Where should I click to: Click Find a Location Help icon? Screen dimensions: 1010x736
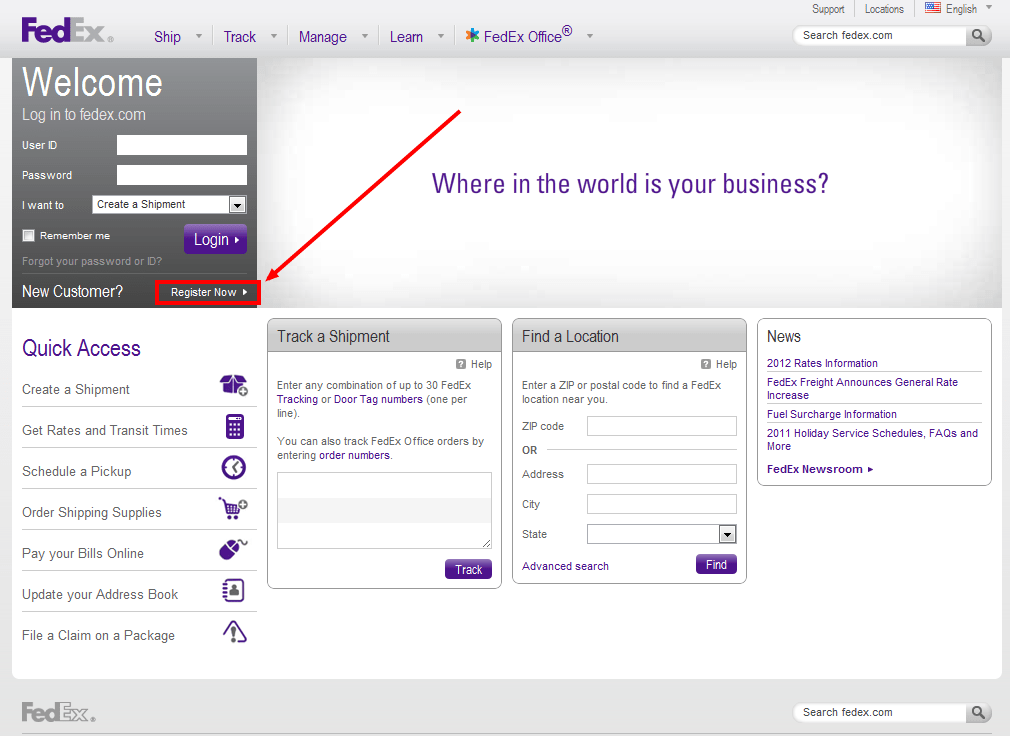tap(706, 364)
